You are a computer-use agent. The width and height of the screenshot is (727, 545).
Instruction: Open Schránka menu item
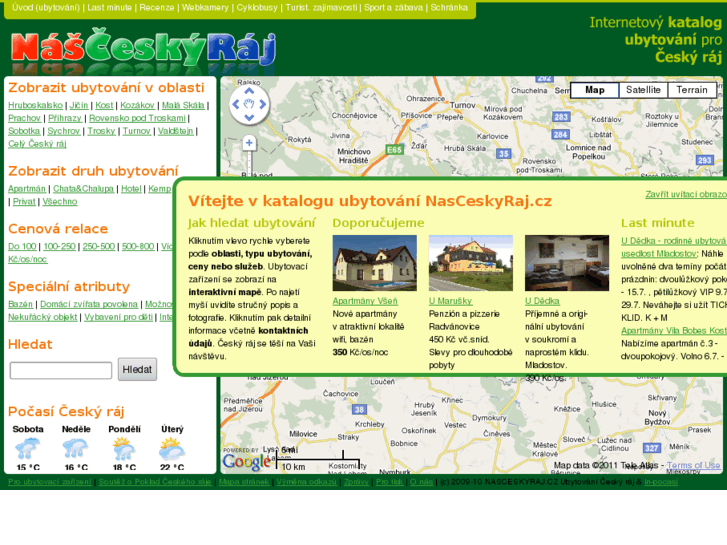(x=449, y=7)
